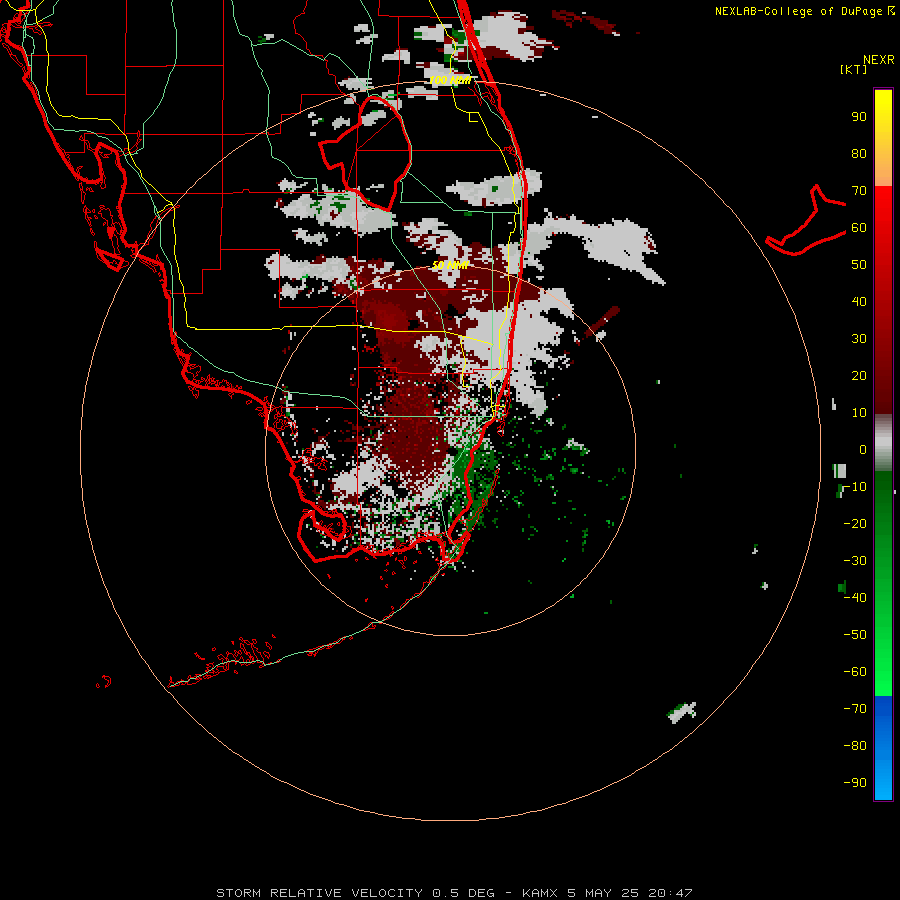Click the [KT] units label
The height and width of the screenshot is (900, 900).
coord(854,69)
